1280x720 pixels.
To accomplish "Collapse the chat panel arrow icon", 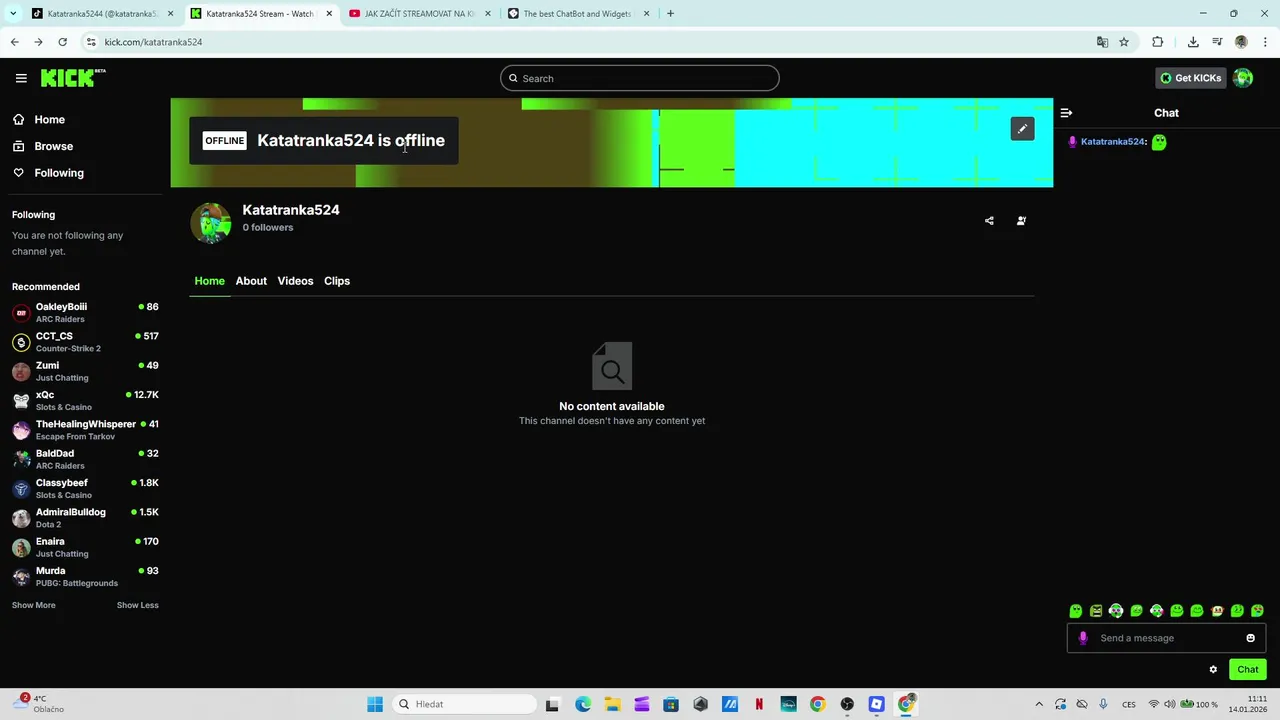I will [1066, 113].
